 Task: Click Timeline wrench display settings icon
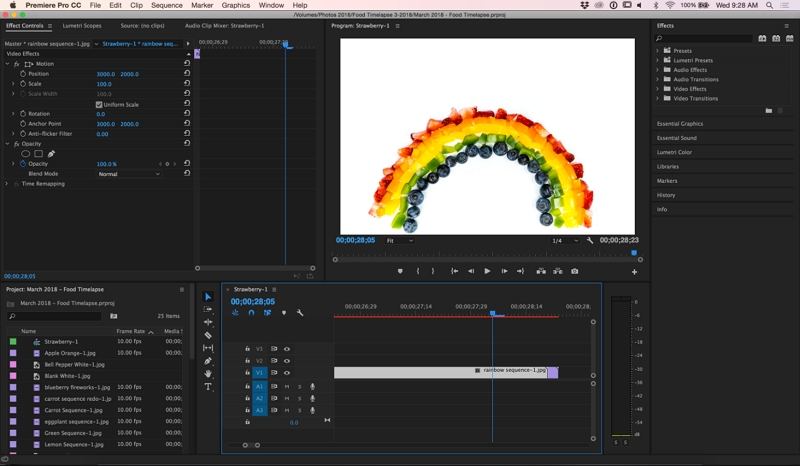(x=300, y=312)
